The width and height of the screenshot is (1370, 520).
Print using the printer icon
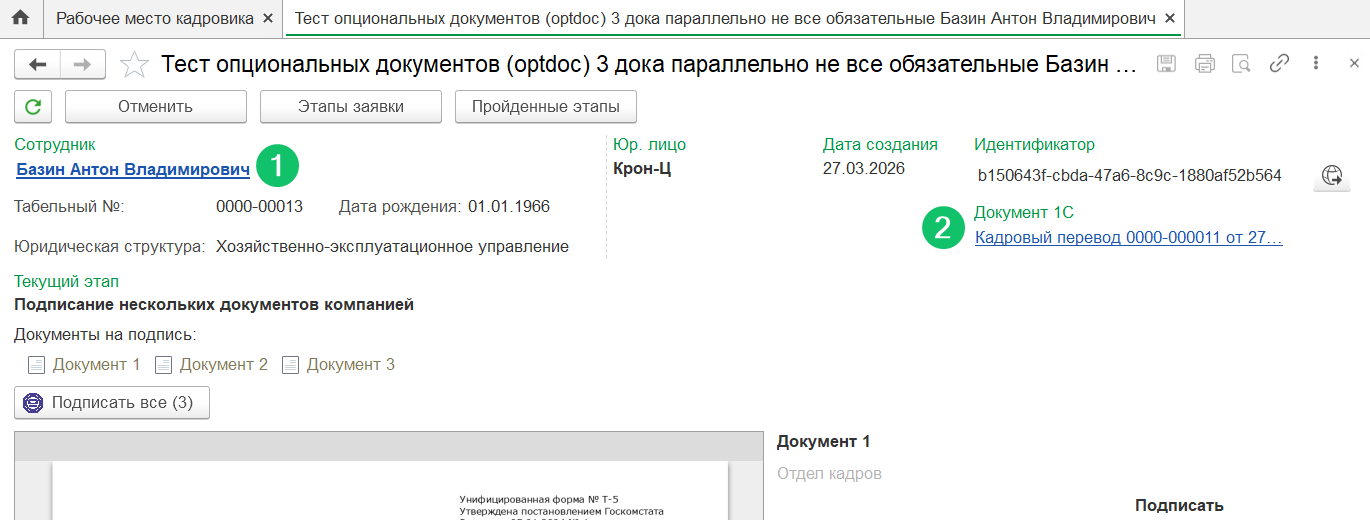1204,64
